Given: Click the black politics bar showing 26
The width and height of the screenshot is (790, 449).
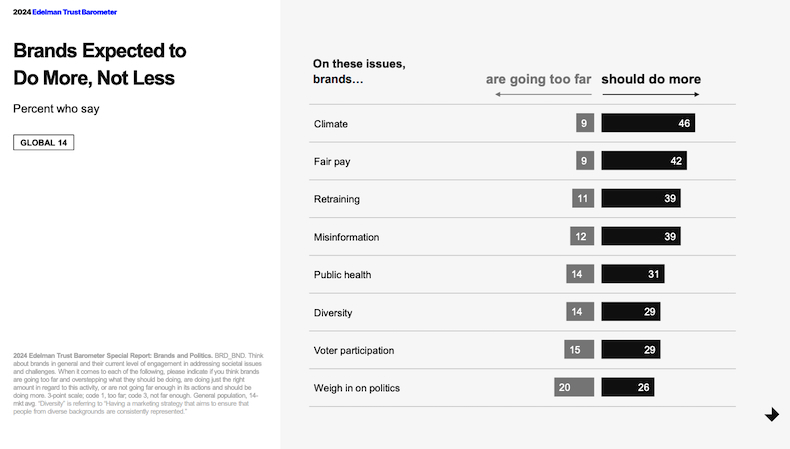Looking at the screenshot, I should (x=628, y=387).
